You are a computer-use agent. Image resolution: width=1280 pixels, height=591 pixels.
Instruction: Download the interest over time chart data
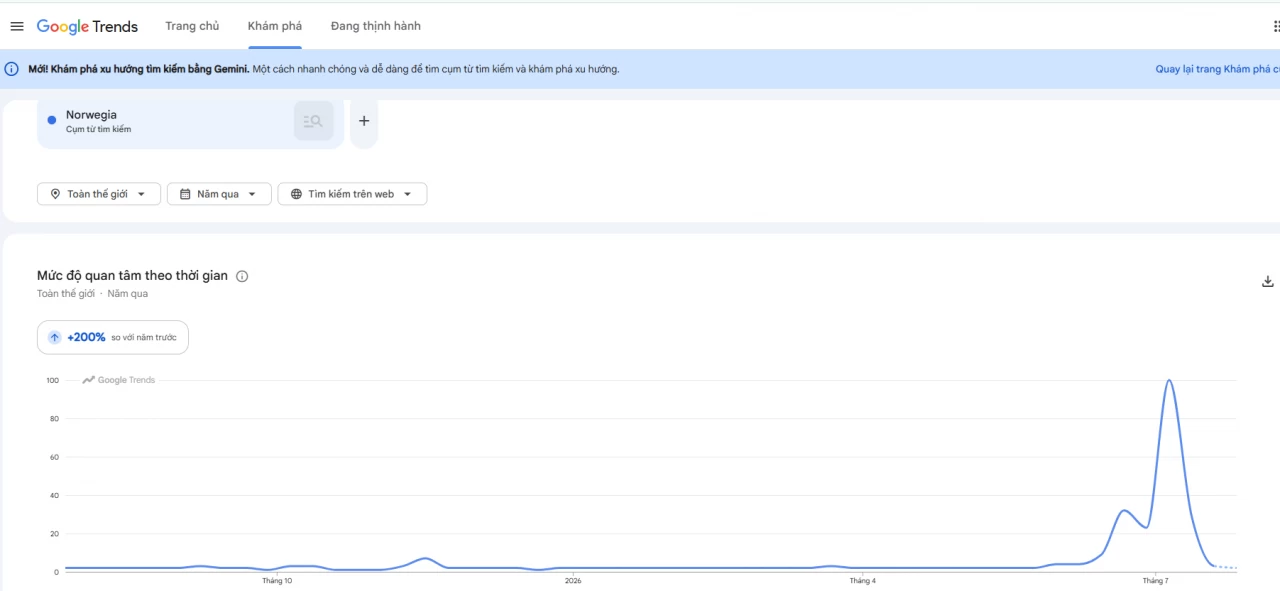tap(1268, 282)
